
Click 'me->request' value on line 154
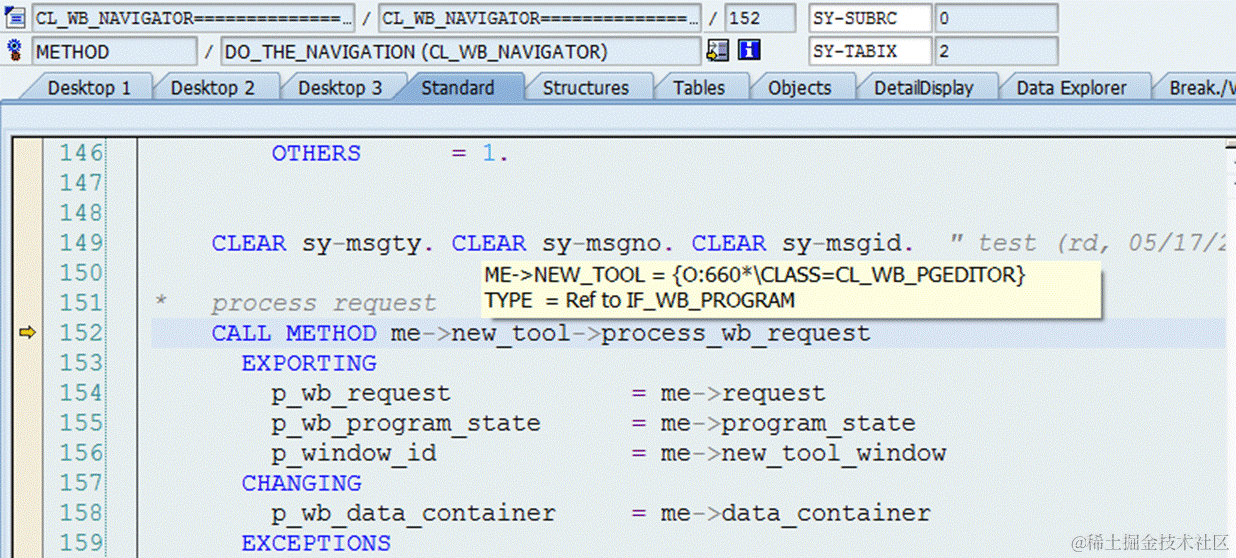743,393
